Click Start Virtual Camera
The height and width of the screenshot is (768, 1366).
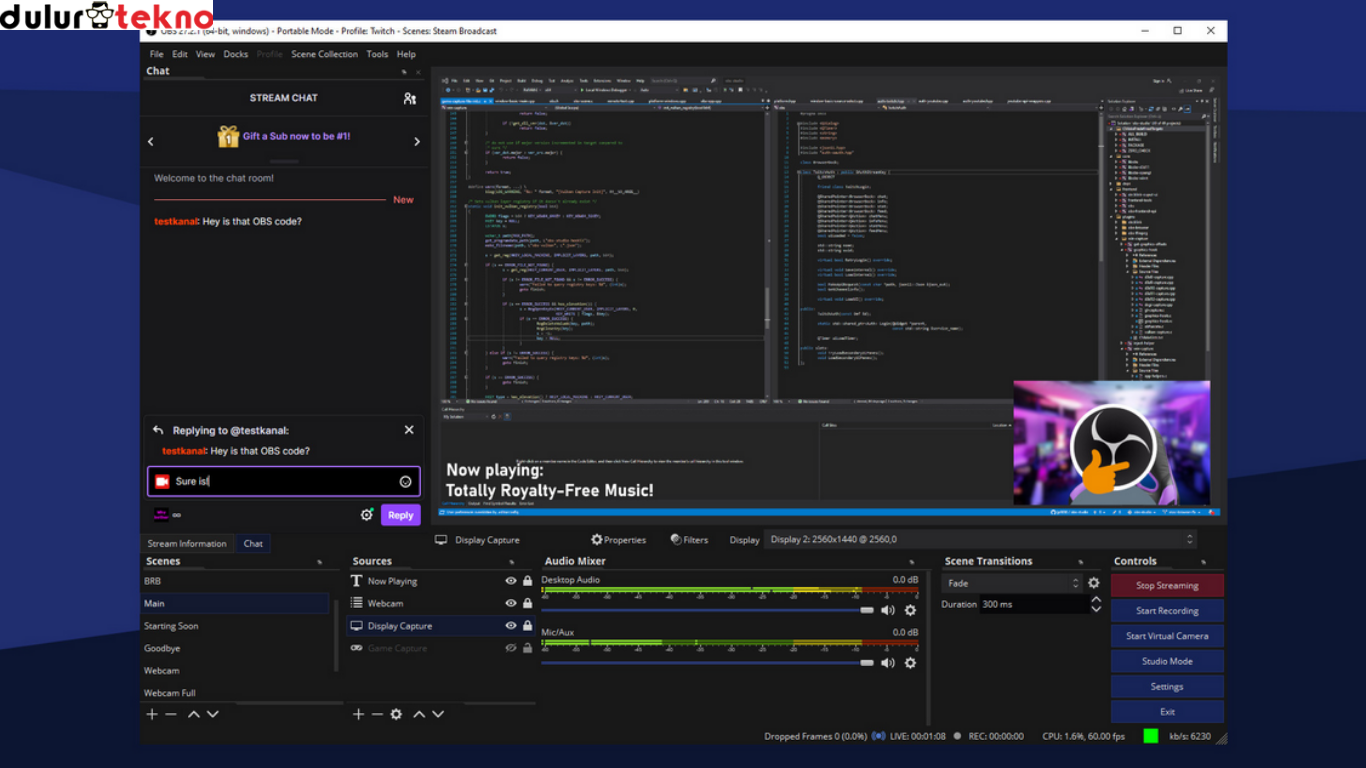pyautogui.click(x=1167, y=636)
